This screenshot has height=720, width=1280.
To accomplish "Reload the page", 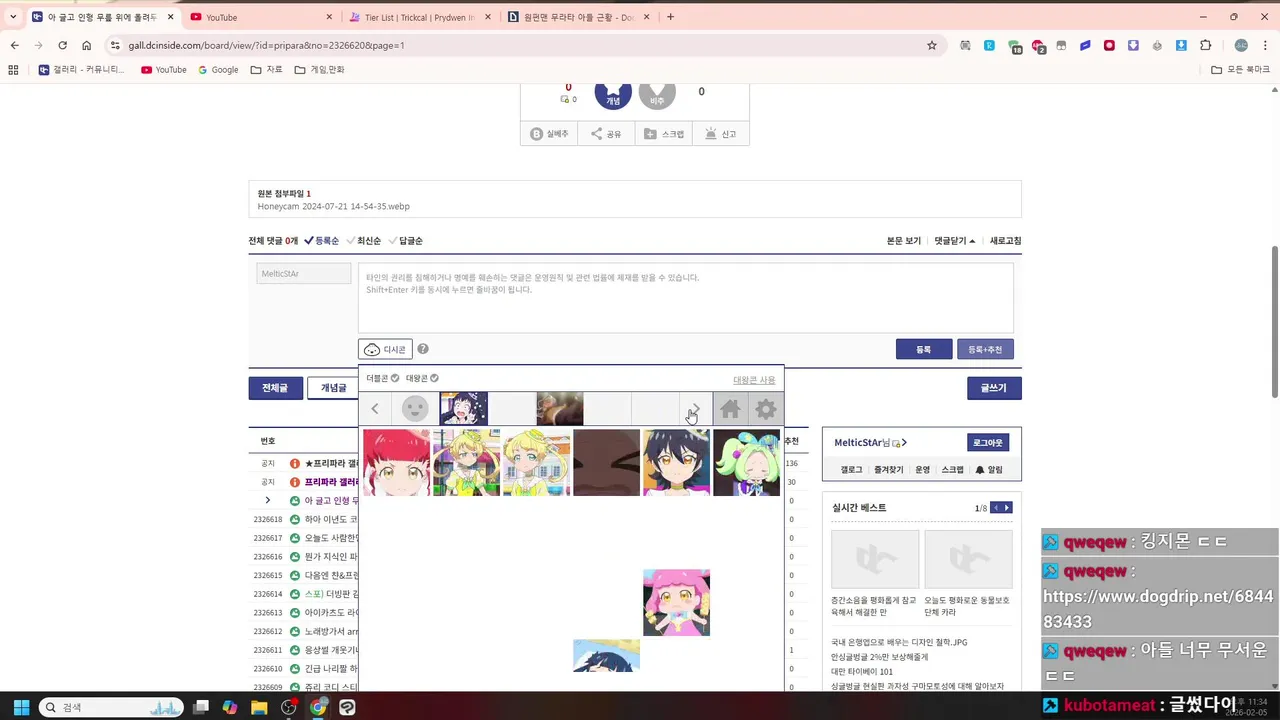I will click(x=62, y=45).
